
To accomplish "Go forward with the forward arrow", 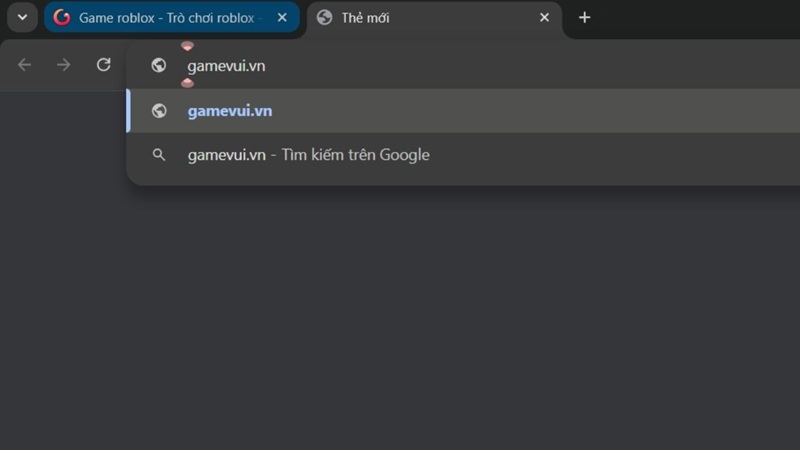I will click(64, 65).
